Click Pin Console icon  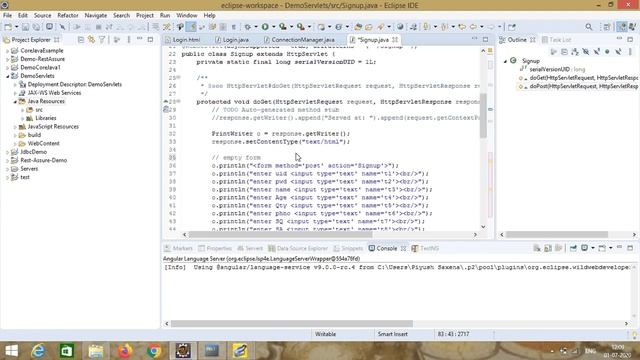(573, 248)
